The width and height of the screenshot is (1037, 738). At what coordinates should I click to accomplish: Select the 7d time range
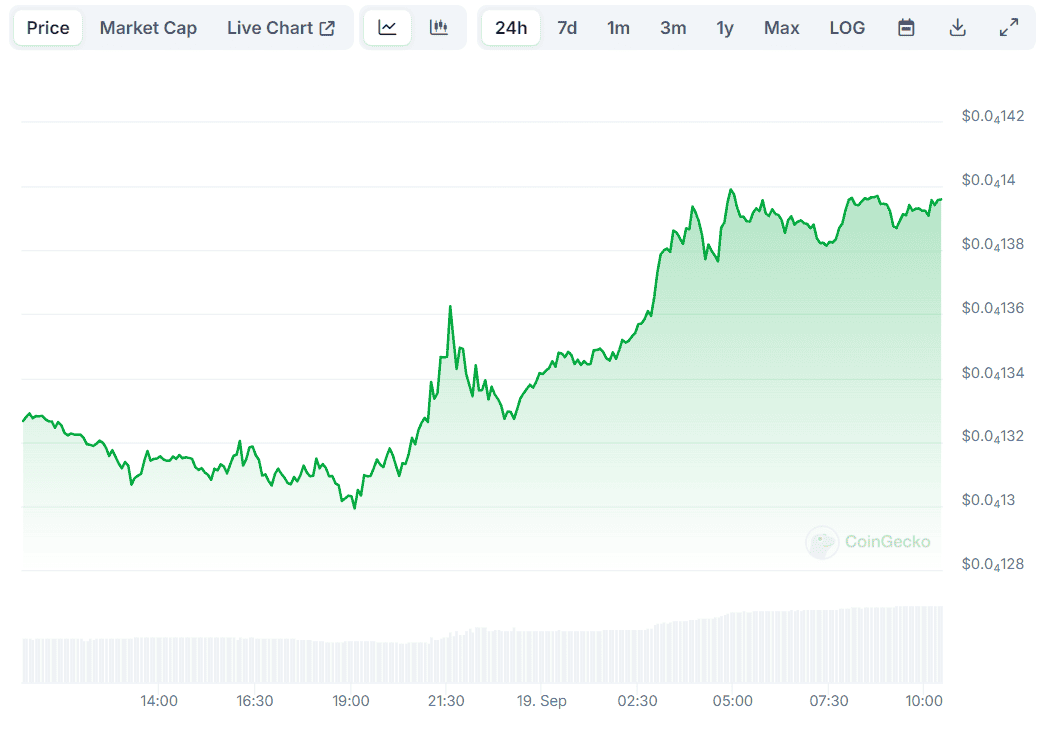pos(567,28)
